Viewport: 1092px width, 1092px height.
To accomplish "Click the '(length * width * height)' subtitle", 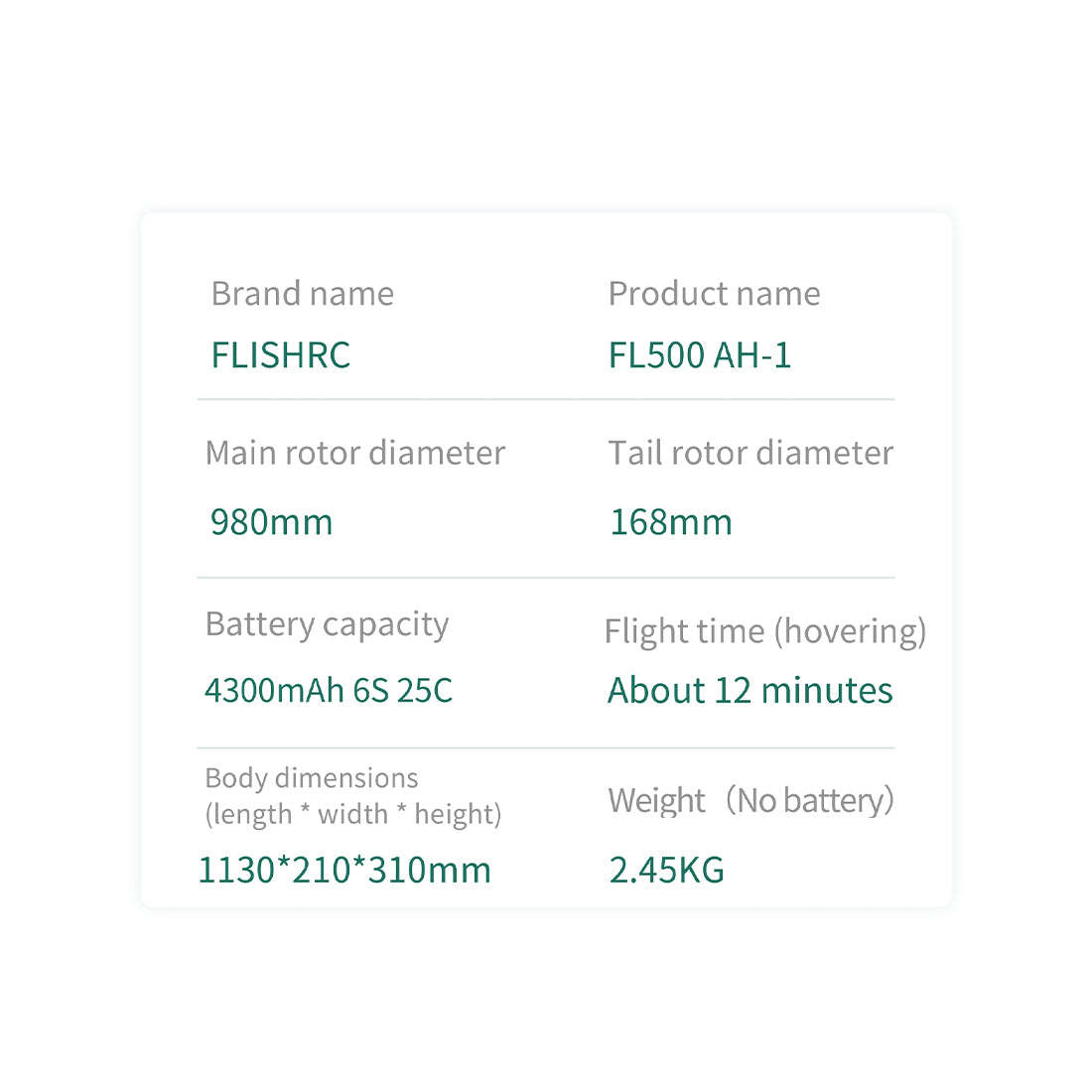I will 353,814.
